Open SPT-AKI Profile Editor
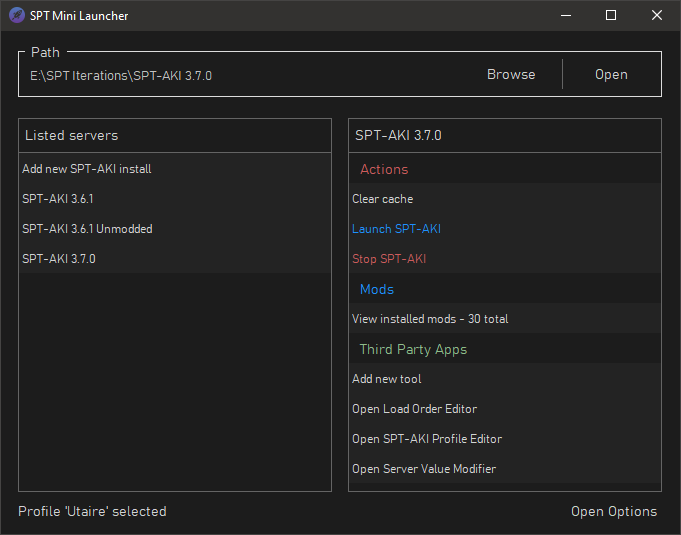The height and width of the screenshot is (535, 681). (x=505, y=439)
